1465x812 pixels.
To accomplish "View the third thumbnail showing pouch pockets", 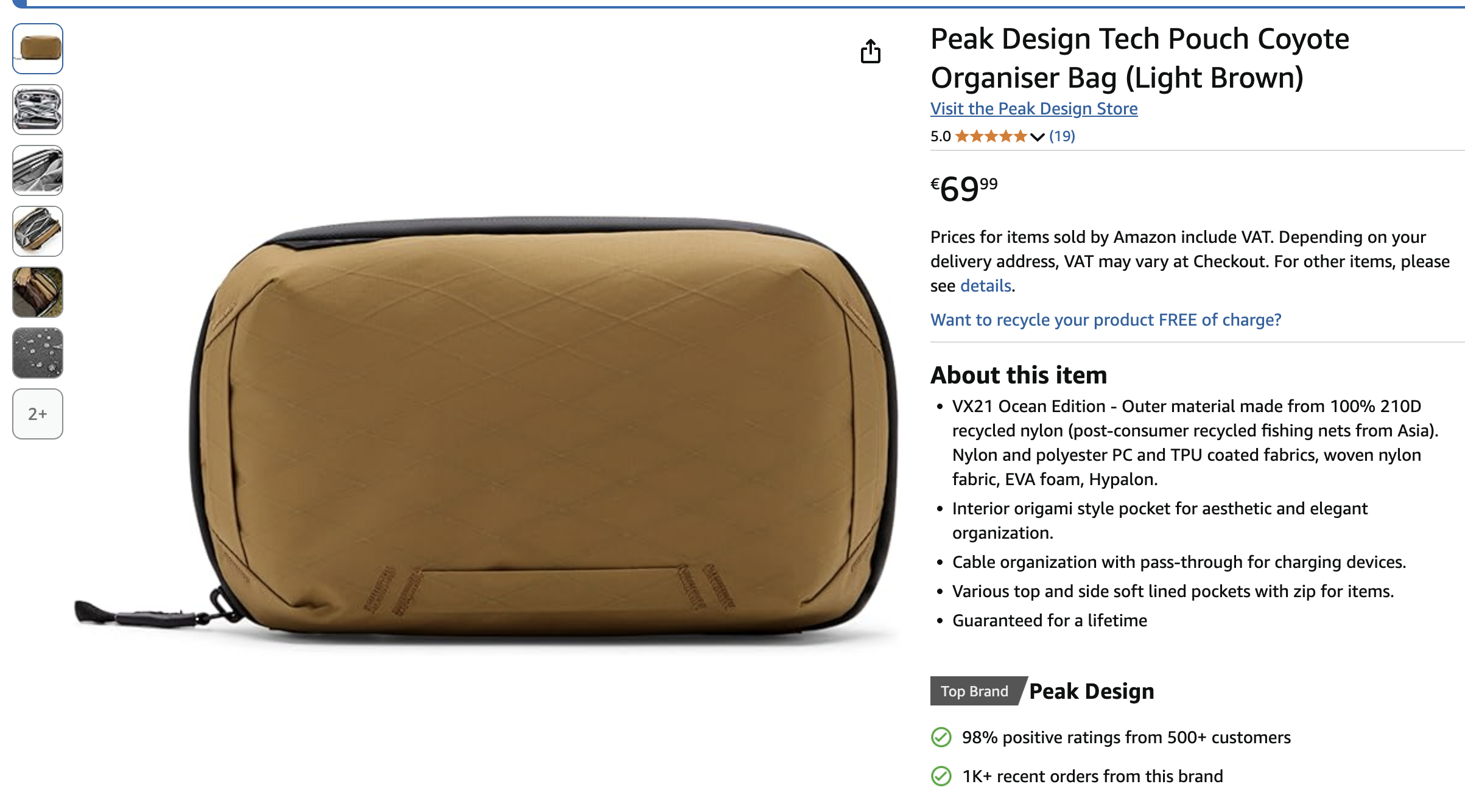I will [x=38, y=170].
